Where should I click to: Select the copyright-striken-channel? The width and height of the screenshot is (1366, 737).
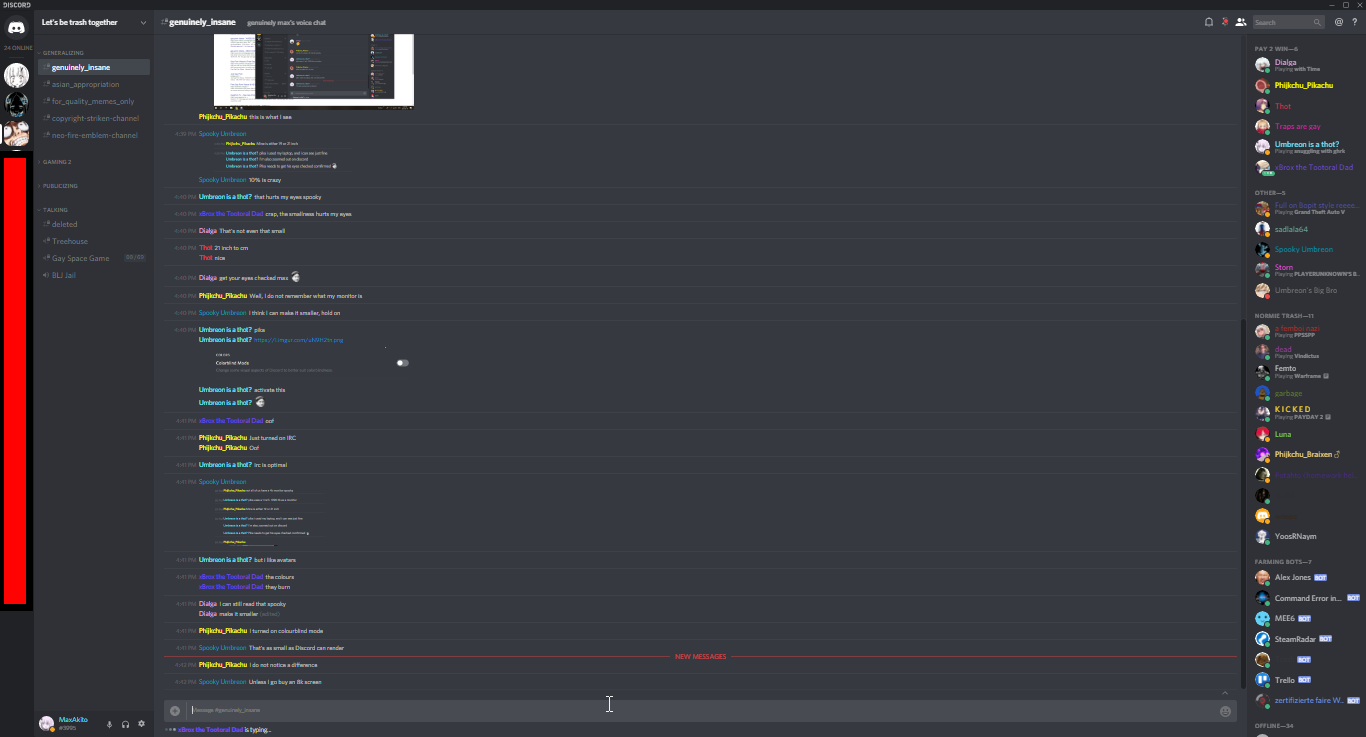tap(94, 118)
